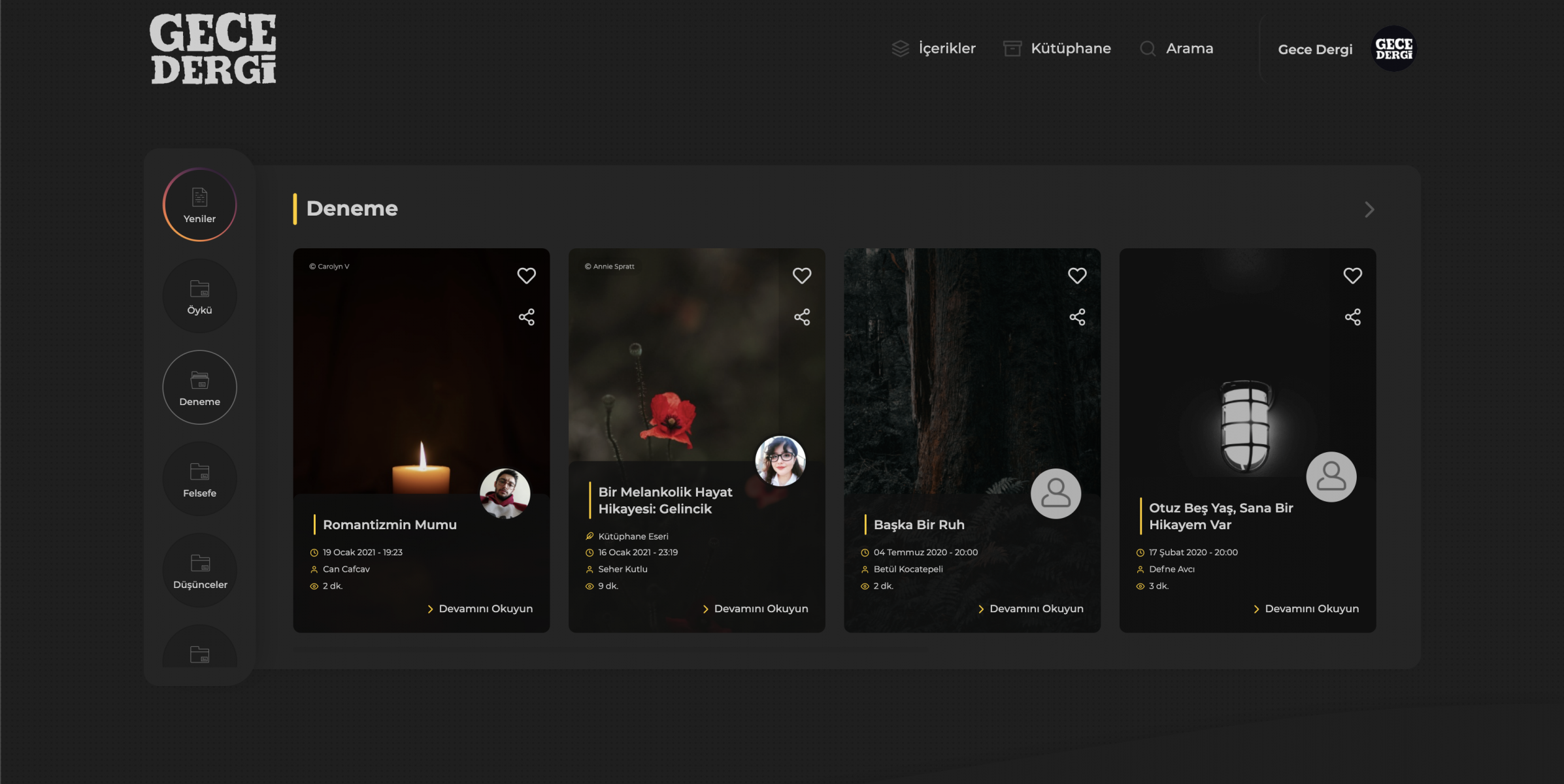Click the horizontal scrollbar under the cards
Viewport: 1564px width, 784px height.
click(609, 649)
